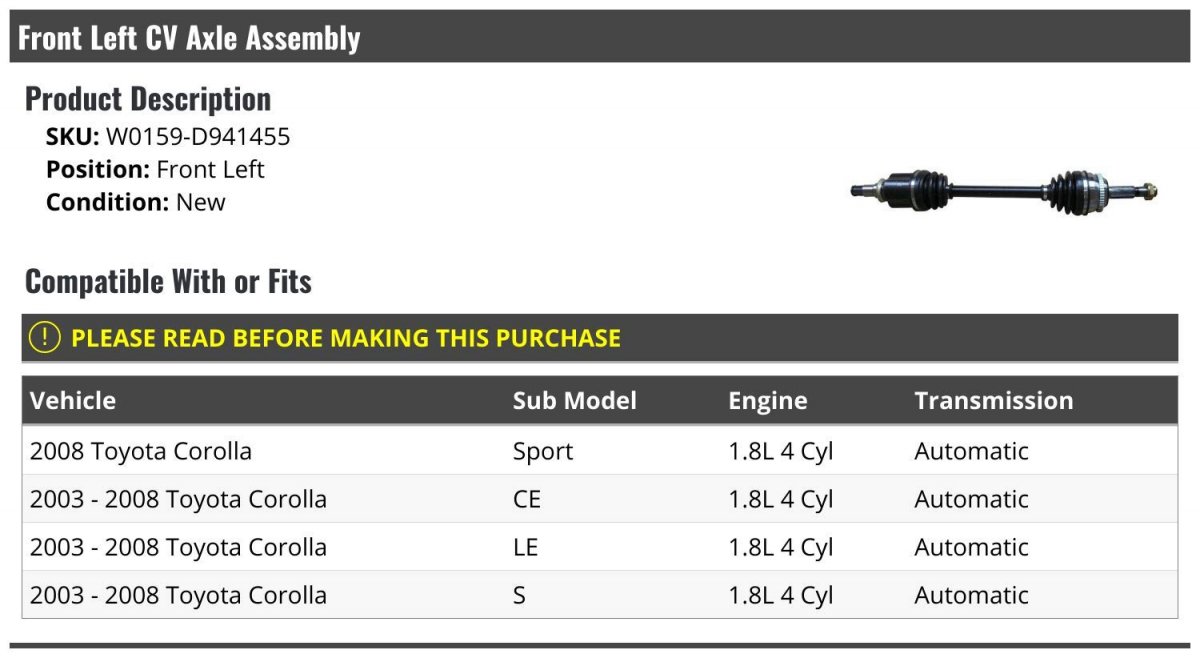1200x658 pixels.
Task: Expand the Please Read Before Purchase banner
Action: pos(346,338)
